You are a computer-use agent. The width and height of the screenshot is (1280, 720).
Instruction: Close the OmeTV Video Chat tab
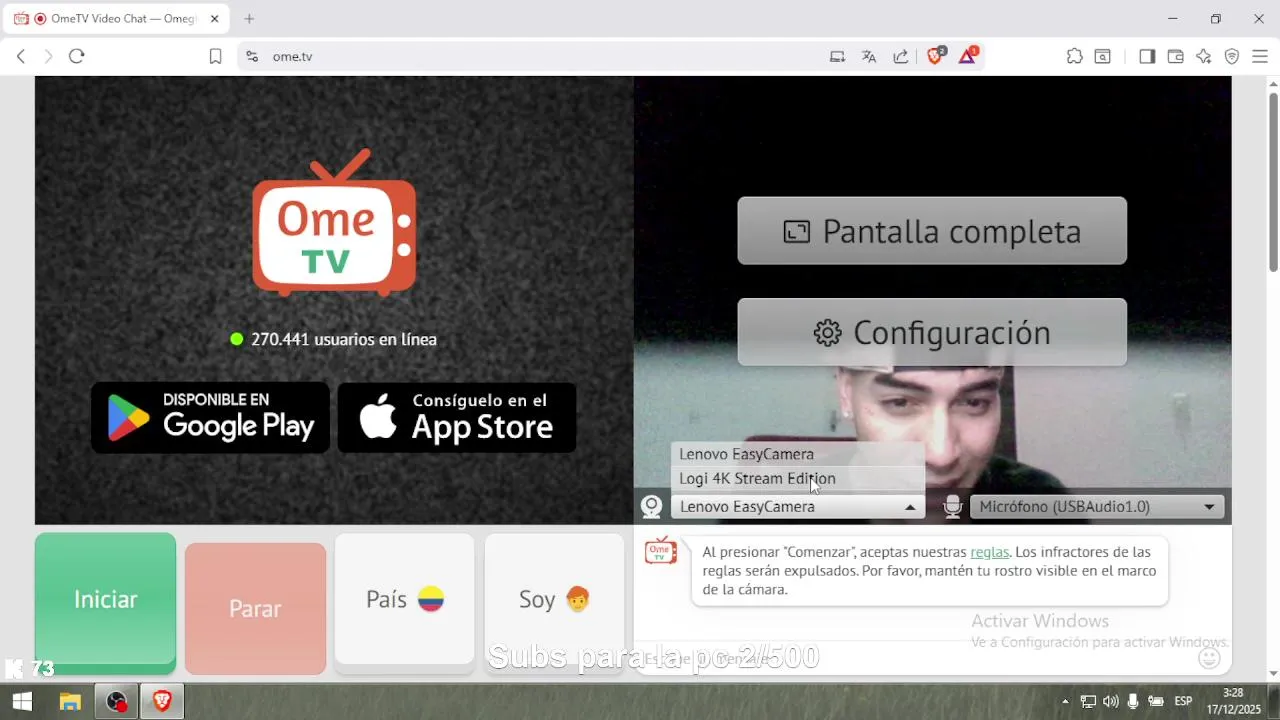(214, 19)
